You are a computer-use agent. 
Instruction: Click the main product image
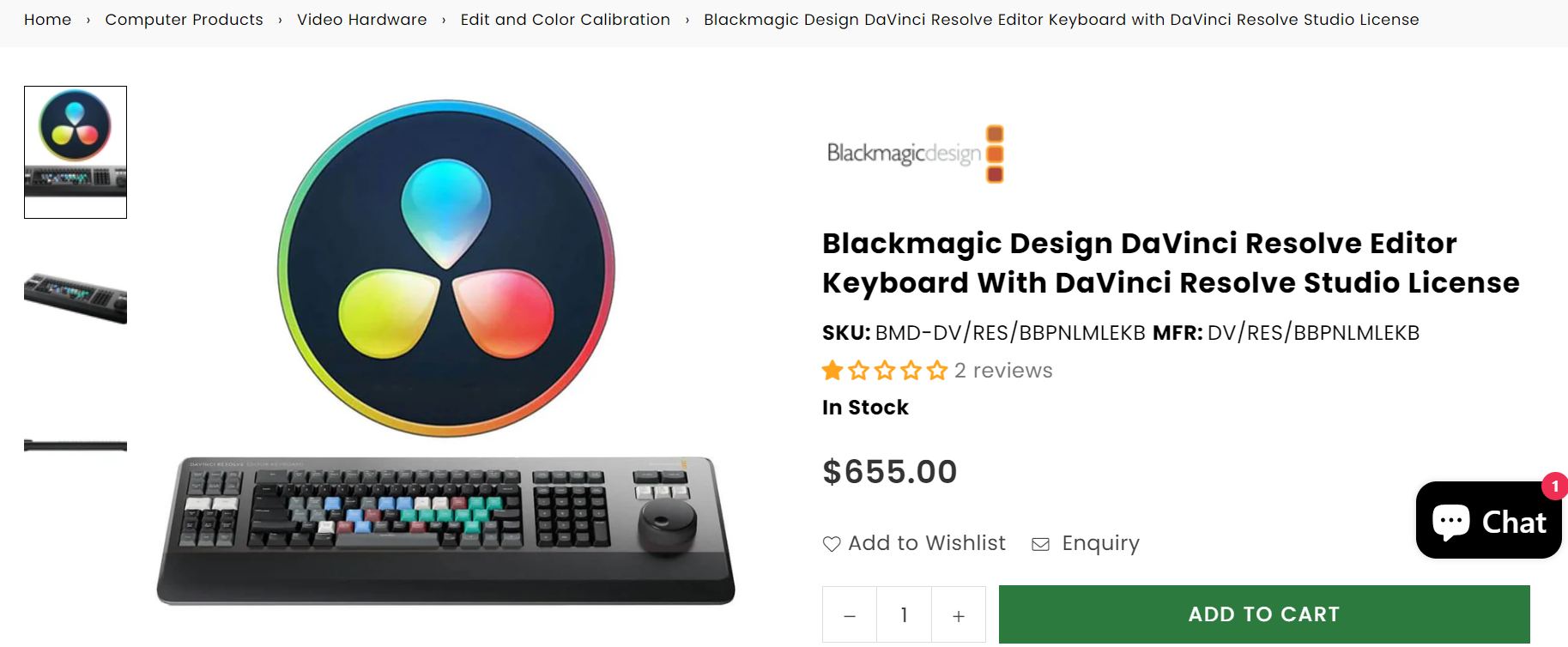point(446,352)
